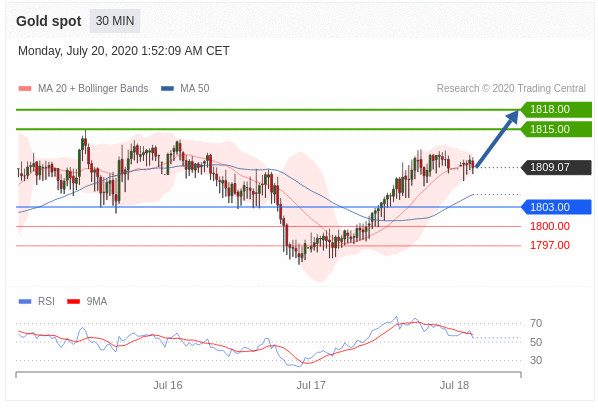Click the Jul 18 date marker
The image size is (598, 408).
(454, 385)
